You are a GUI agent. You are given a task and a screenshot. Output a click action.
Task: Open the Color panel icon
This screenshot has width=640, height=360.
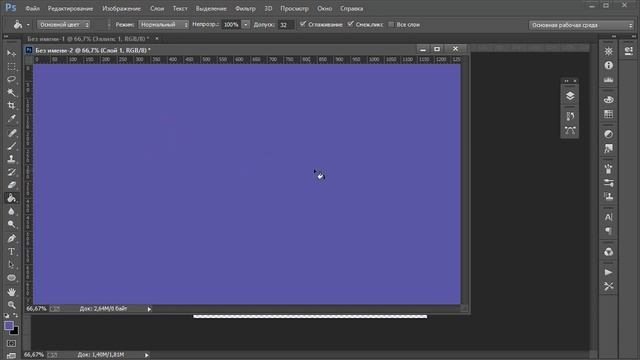608,100
